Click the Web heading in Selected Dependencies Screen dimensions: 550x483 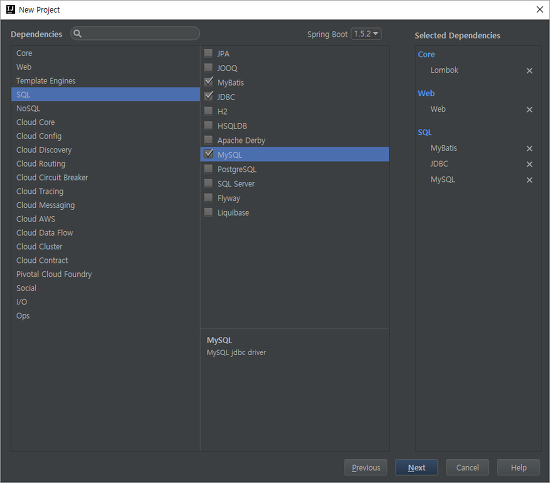coord(426,93)
